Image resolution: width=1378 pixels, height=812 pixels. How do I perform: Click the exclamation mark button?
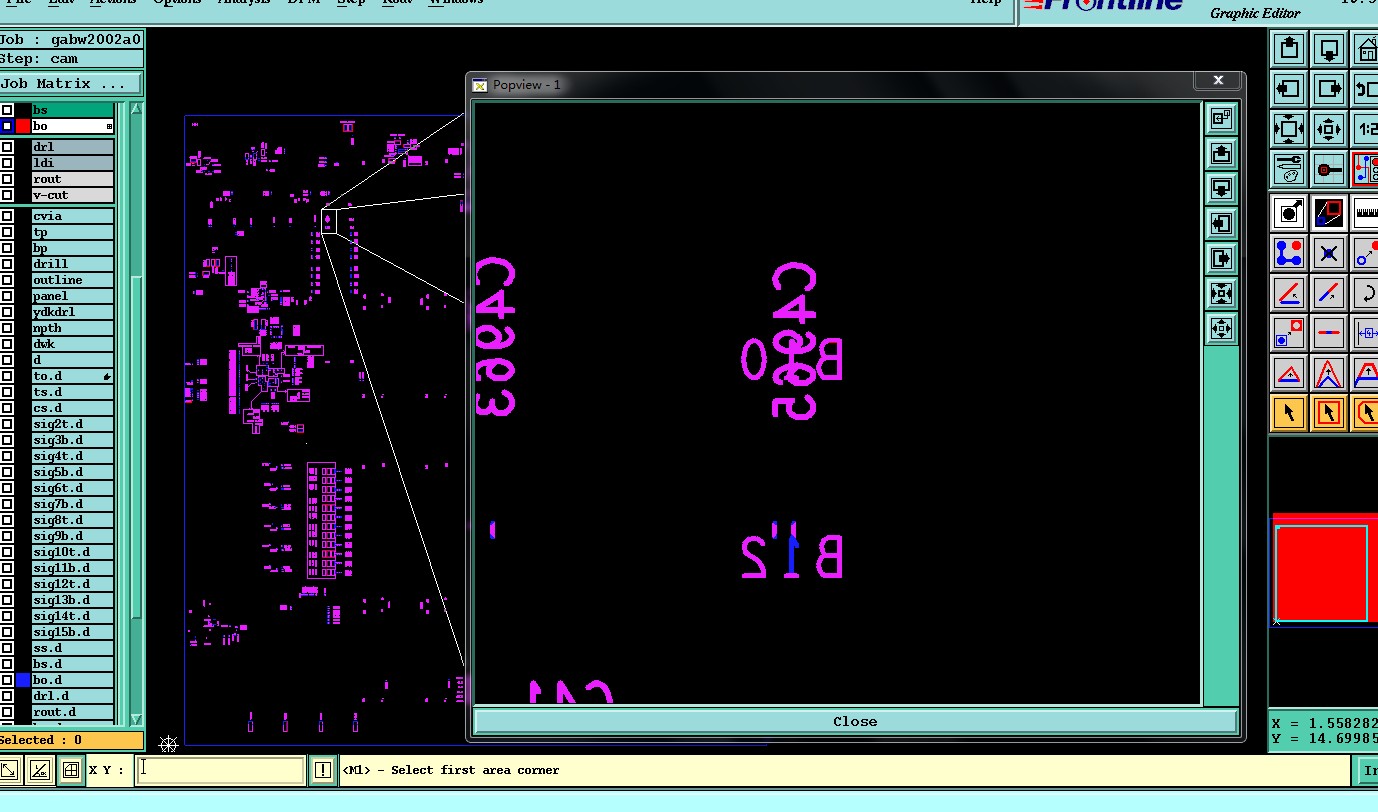point(323,770)
